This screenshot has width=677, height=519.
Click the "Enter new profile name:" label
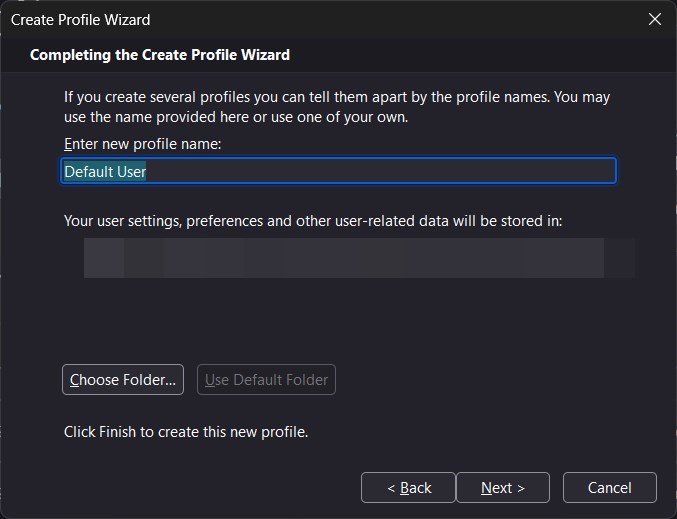143,144
